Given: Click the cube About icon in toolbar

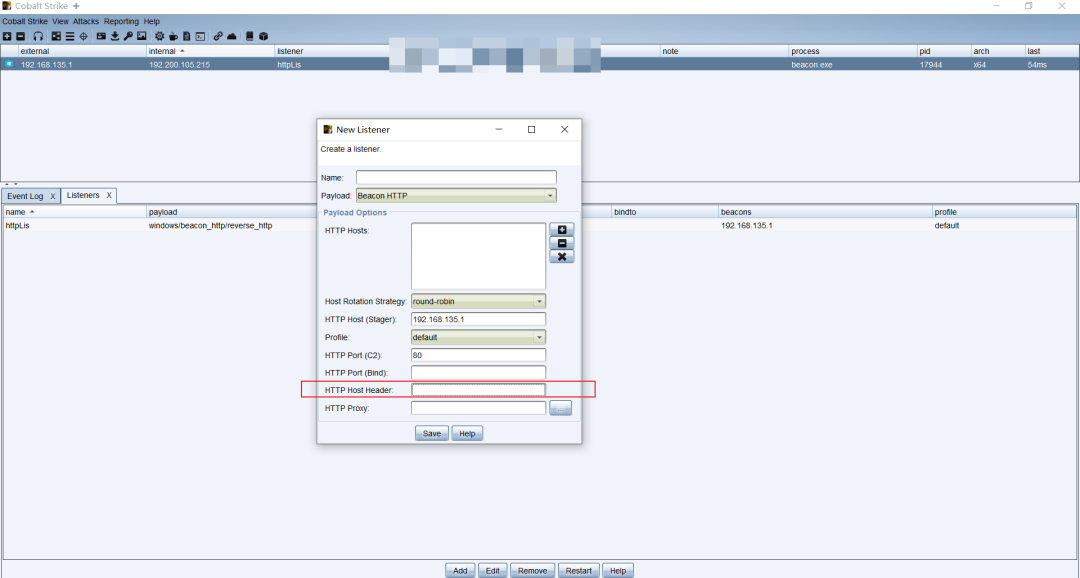Looking at the screenshot, I should coord(263,37).
